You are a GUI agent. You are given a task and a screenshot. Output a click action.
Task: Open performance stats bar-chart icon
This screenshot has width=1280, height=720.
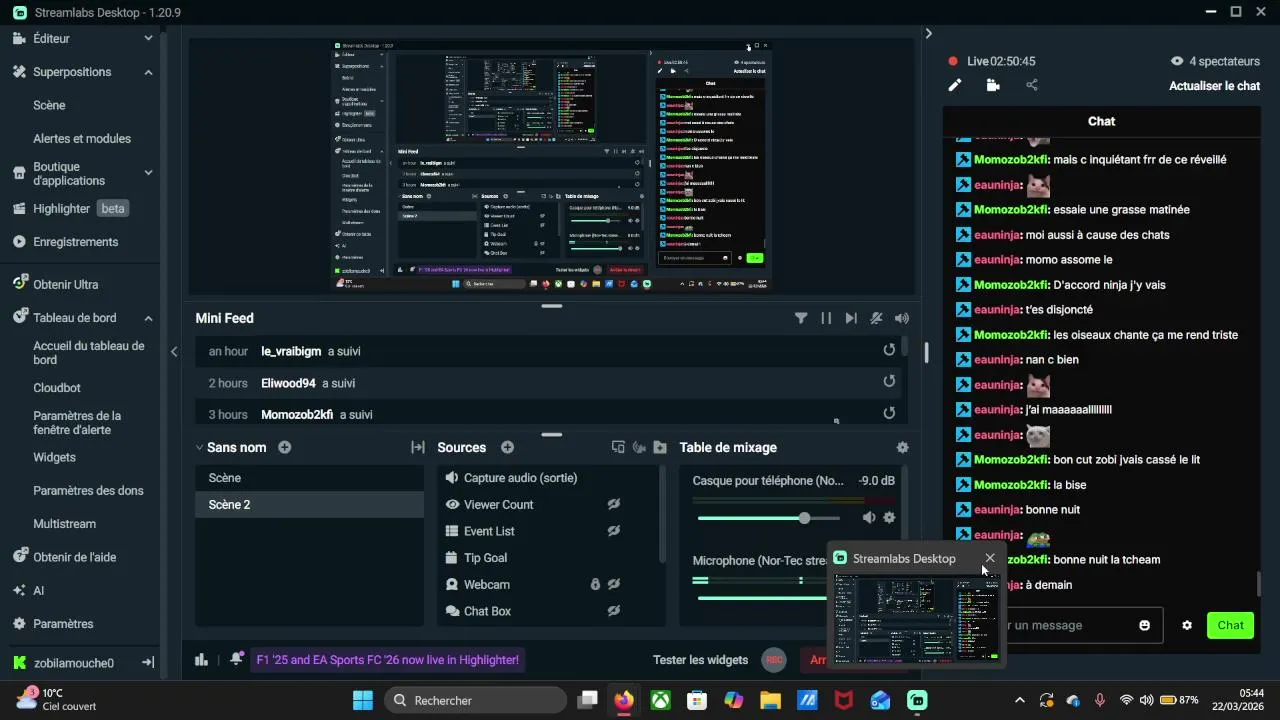point(201,659)
